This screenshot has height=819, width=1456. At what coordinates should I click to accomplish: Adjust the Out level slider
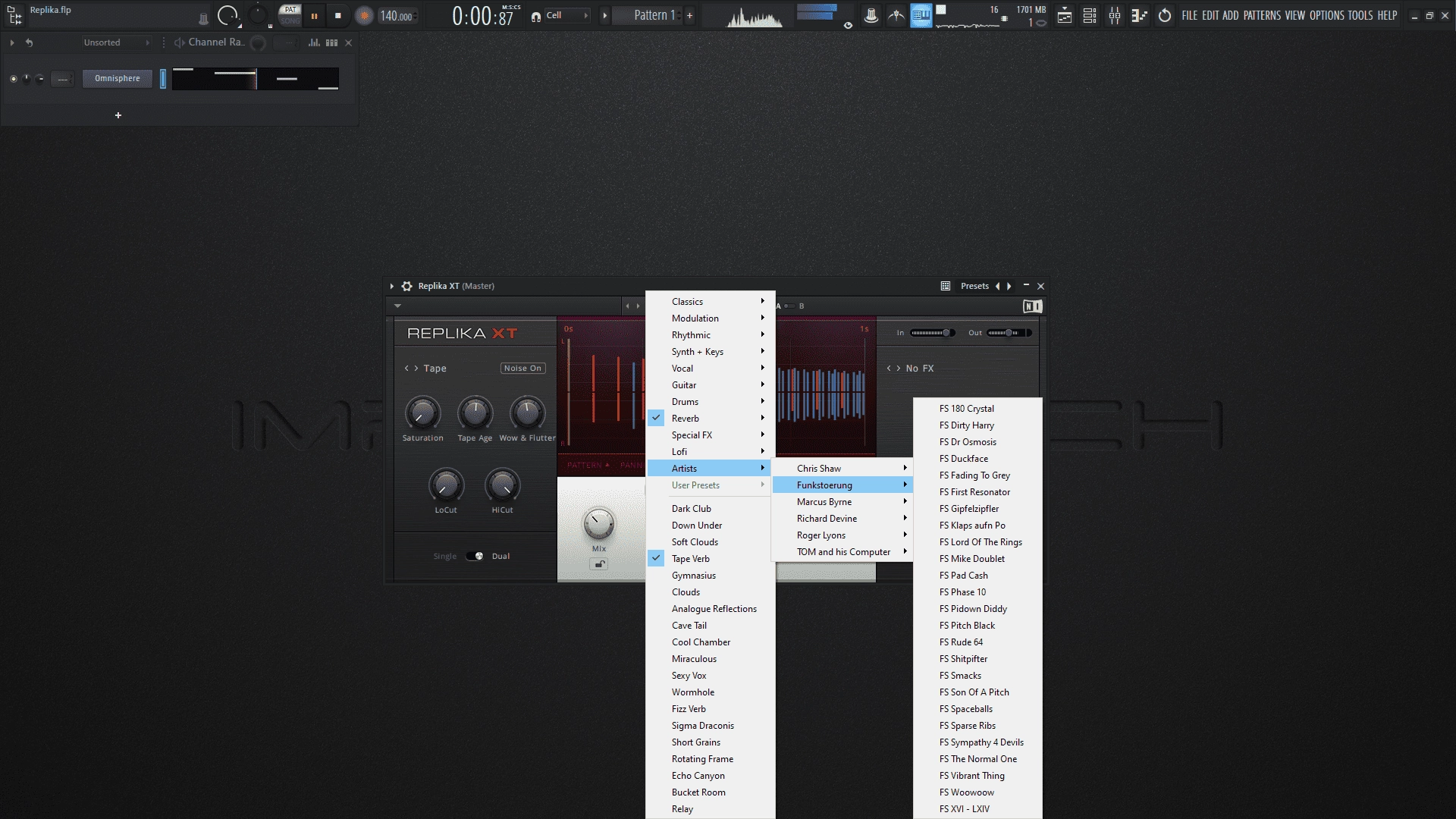(x=1009, y=332)
